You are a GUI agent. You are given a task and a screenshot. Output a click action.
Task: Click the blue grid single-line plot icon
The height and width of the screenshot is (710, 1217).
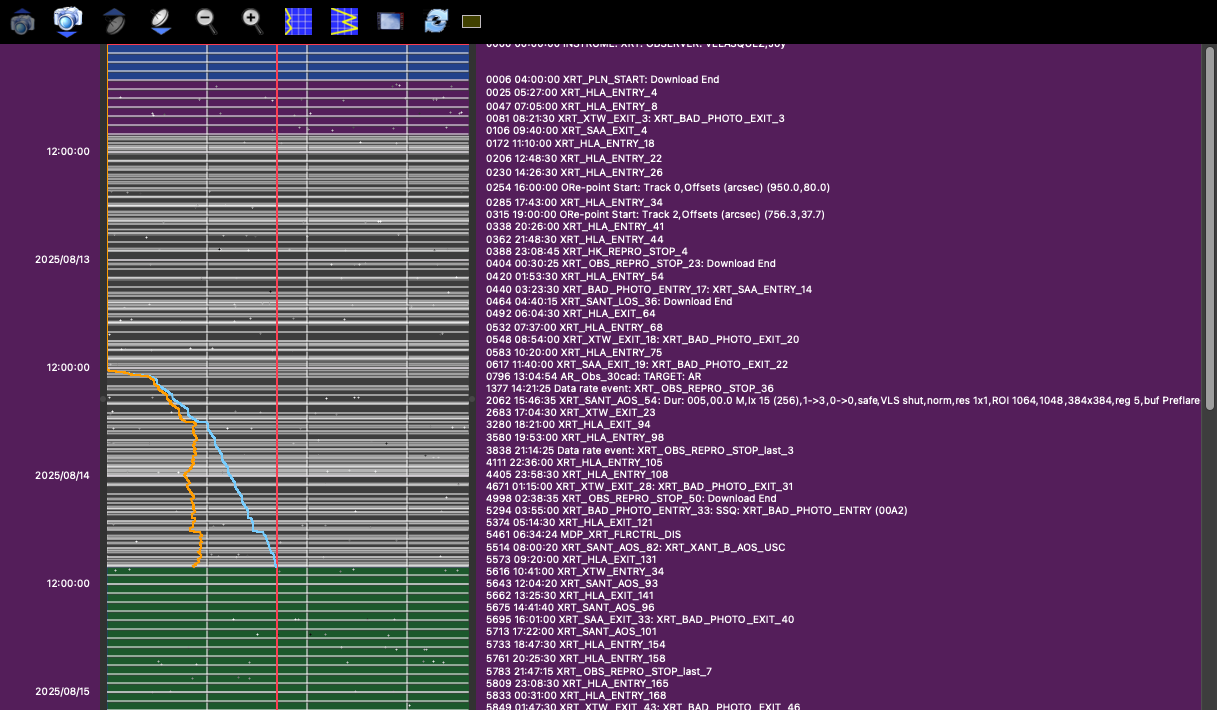click(299, 21)
